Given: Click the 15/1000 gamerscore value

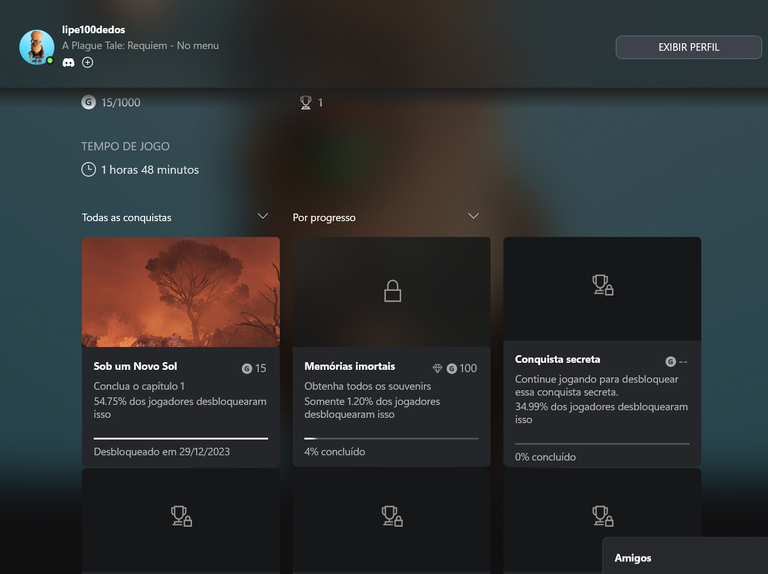Looking at the screenshot, I should click(120, 102).
